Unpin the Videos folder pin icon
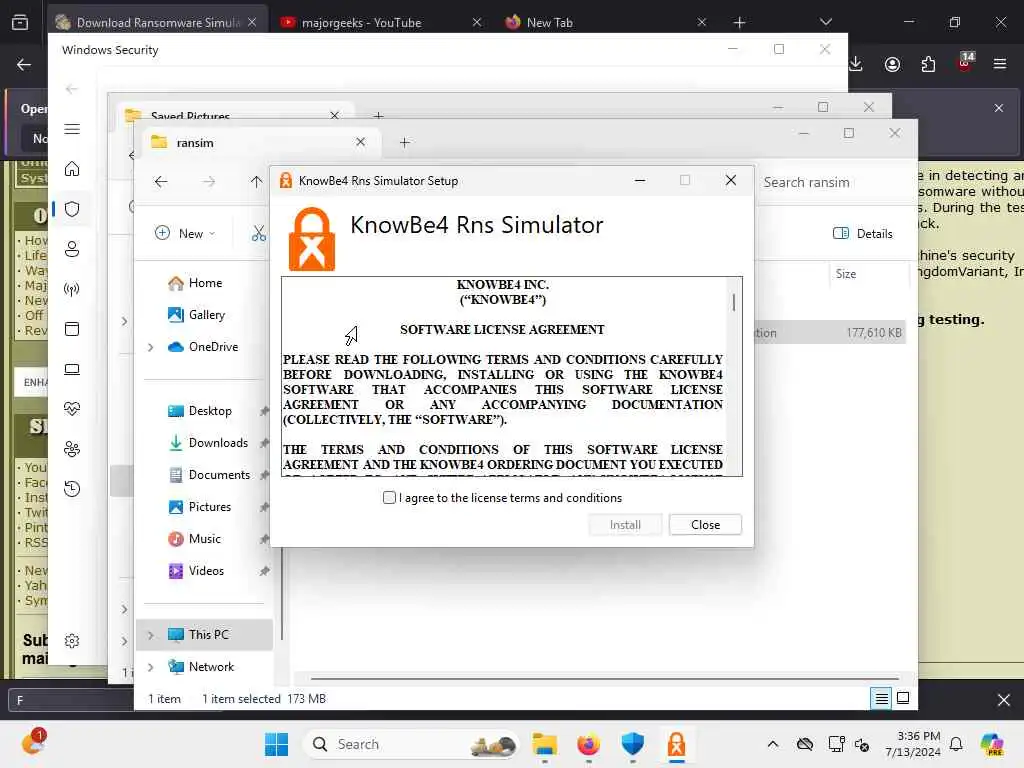1024x768 pixels. point(264,571)
